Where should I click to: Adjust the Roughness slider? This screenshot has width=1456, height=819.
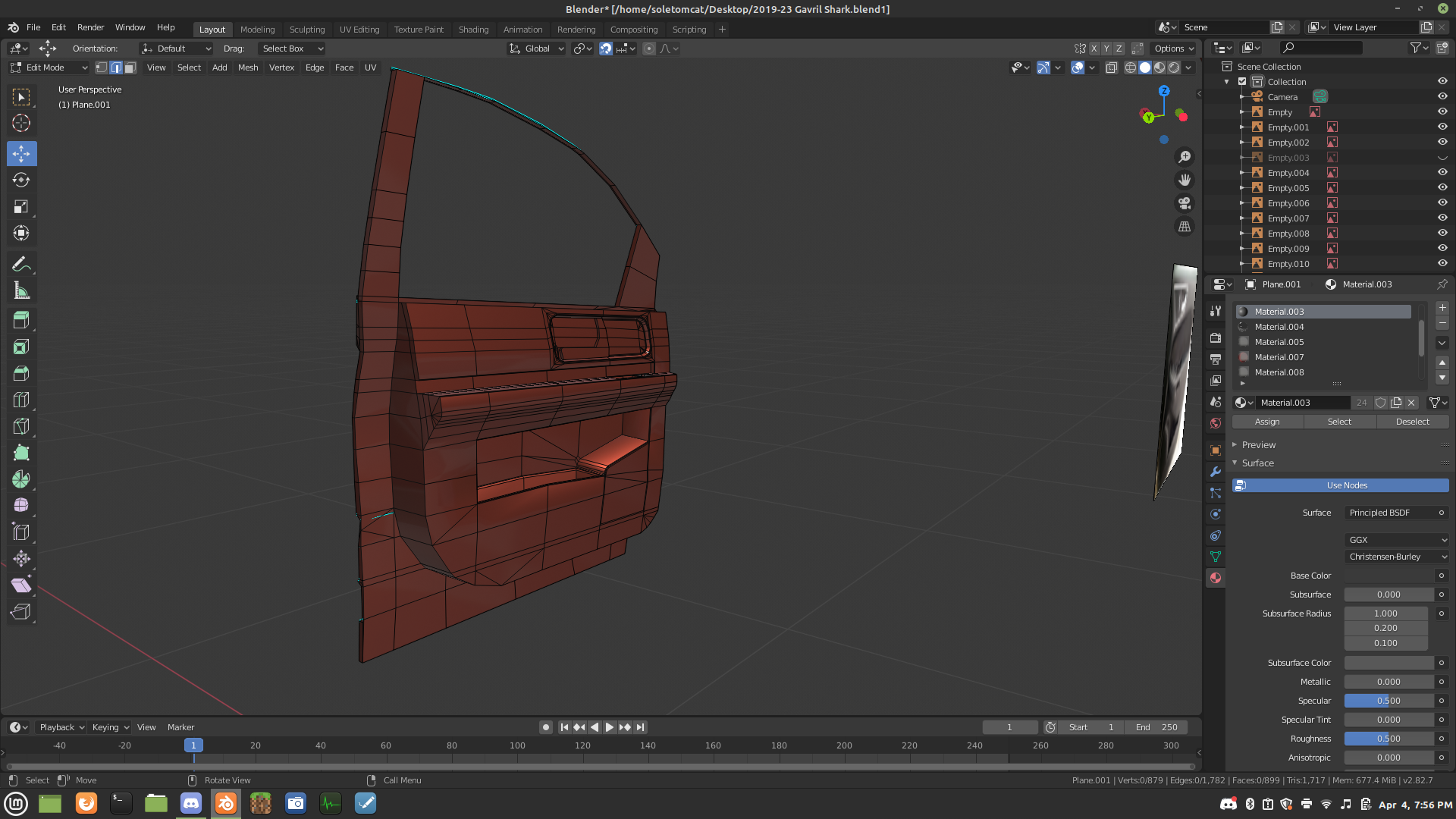click(x=1388, y=739)
